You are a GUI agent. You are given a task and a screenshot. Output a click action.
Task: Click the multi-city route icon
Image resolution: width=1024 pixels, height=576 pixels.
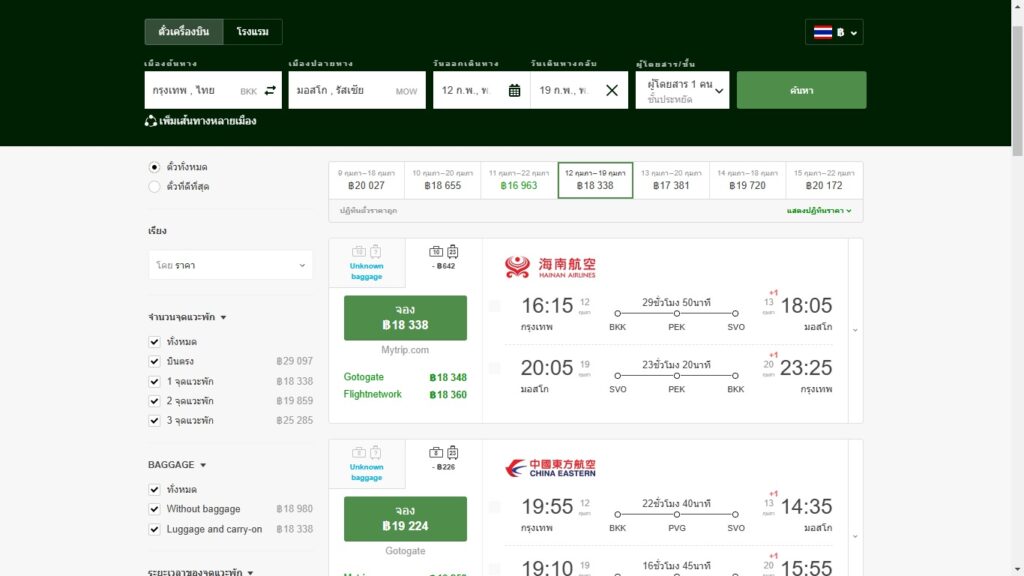pyautogui.click(x=151, y=121)
